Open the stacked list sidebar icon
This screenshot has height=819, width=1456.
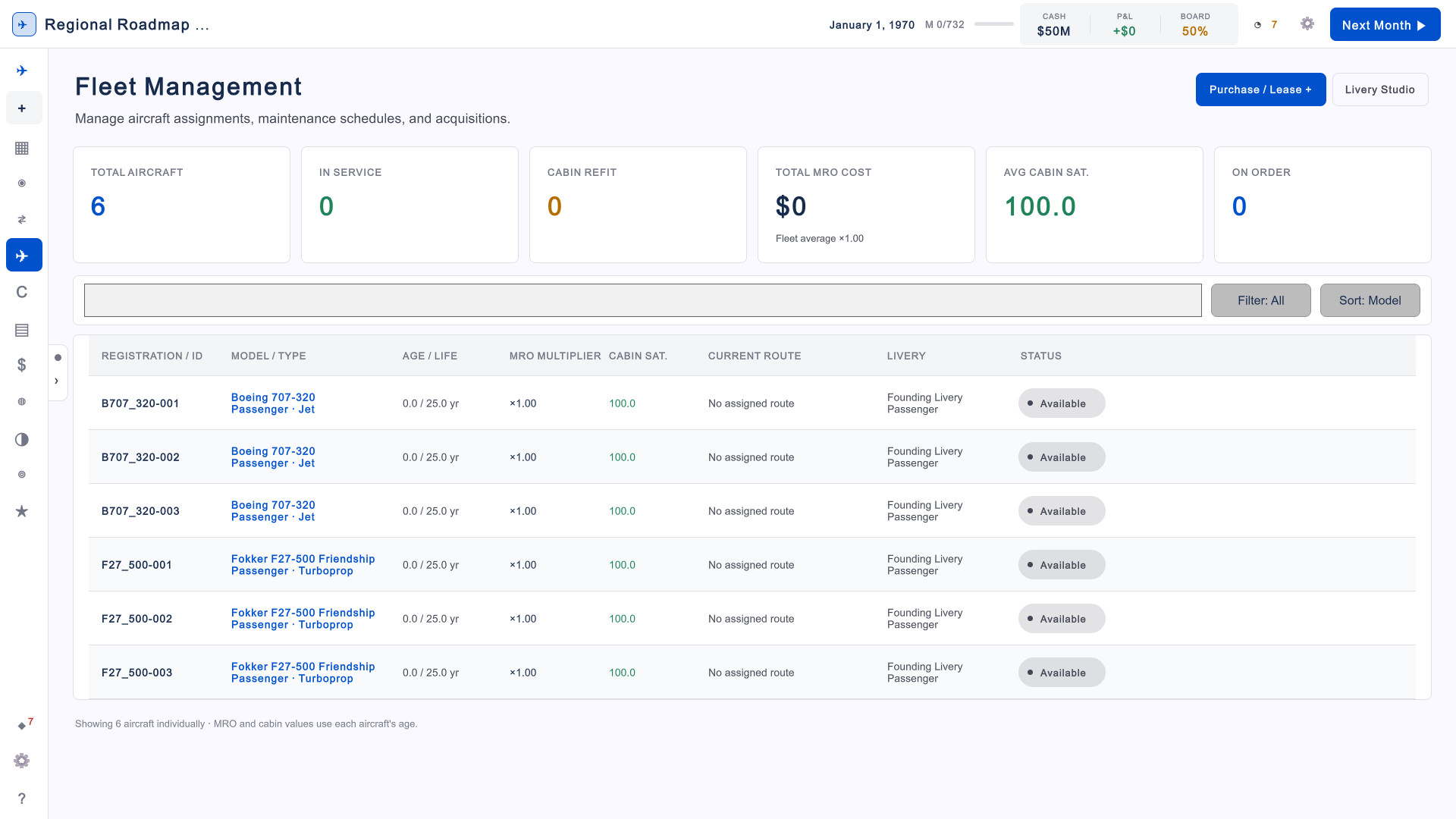22,330
